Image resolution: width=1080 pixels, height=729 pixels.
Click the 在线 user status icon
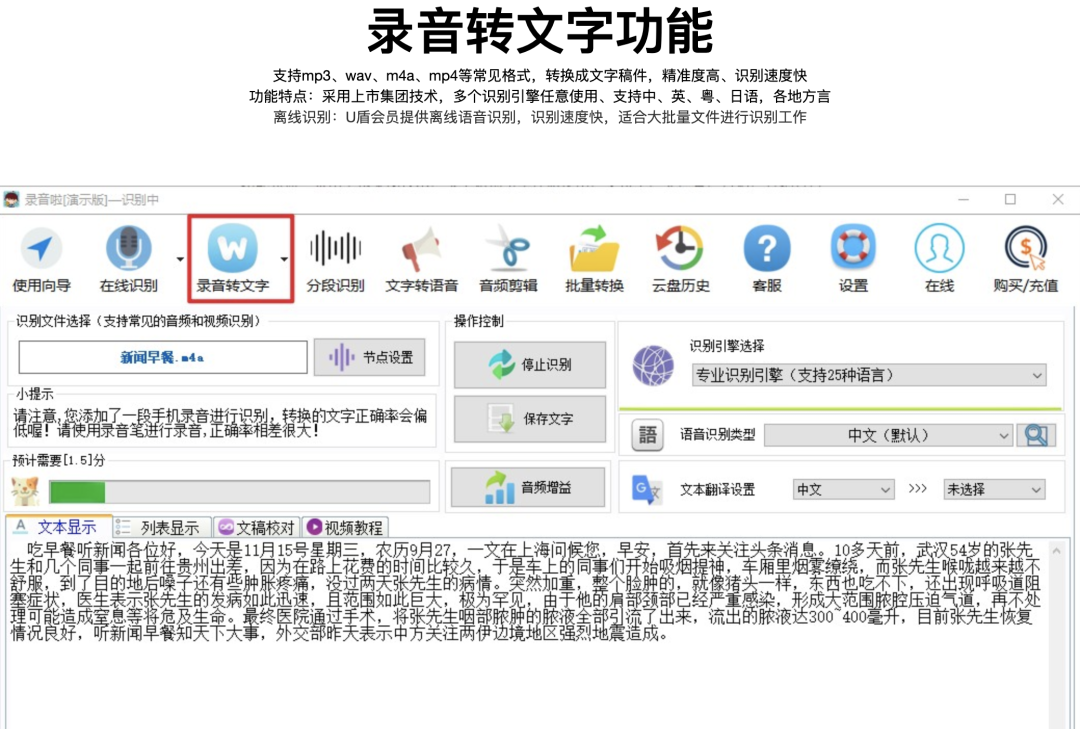(939, 260)
